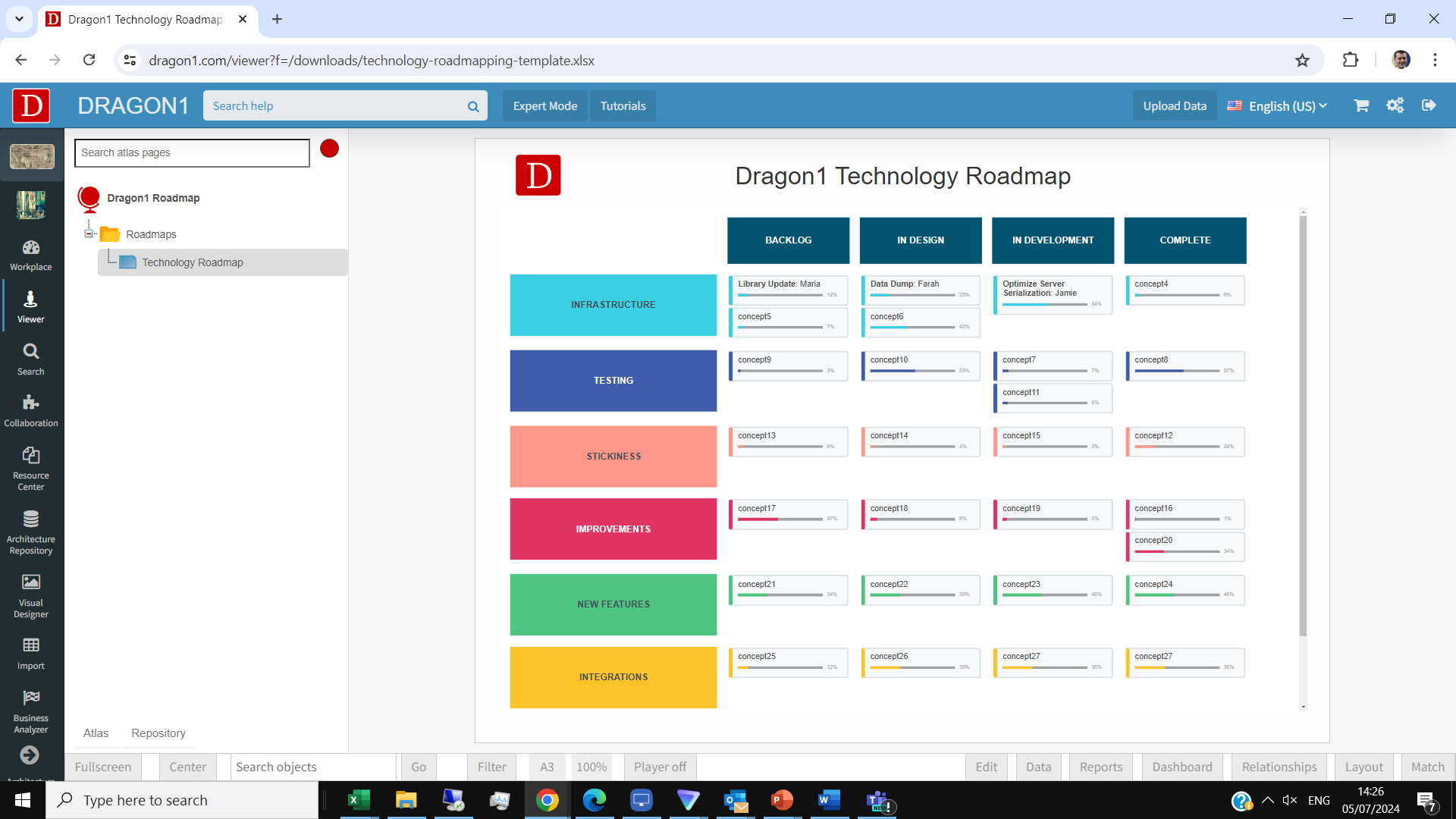Open the browser tab search dropdown
Image resolution: width=1456 pixels, height=819 pixels.
tap(19, 19)
